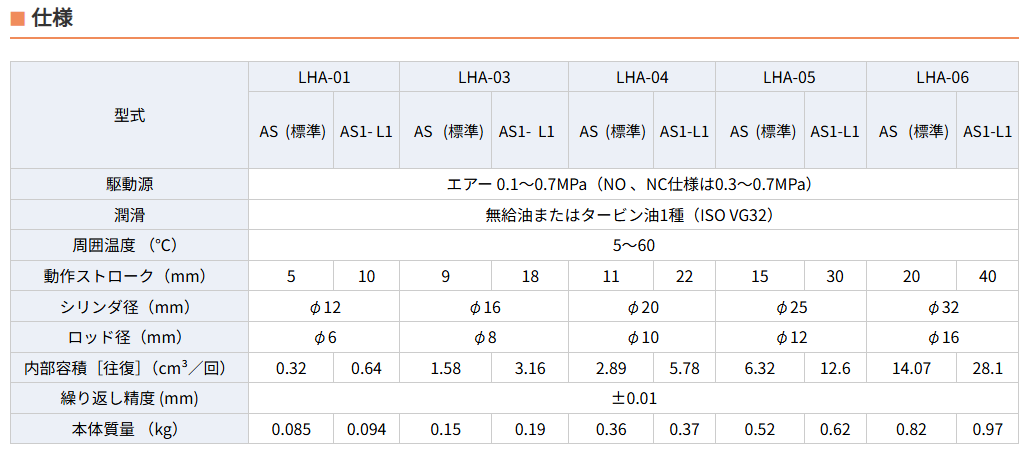This screenshot has width=1023, height=449.
Task: Click the 周囲温度 (℃) row label
Action: click(x=129, y=245)
